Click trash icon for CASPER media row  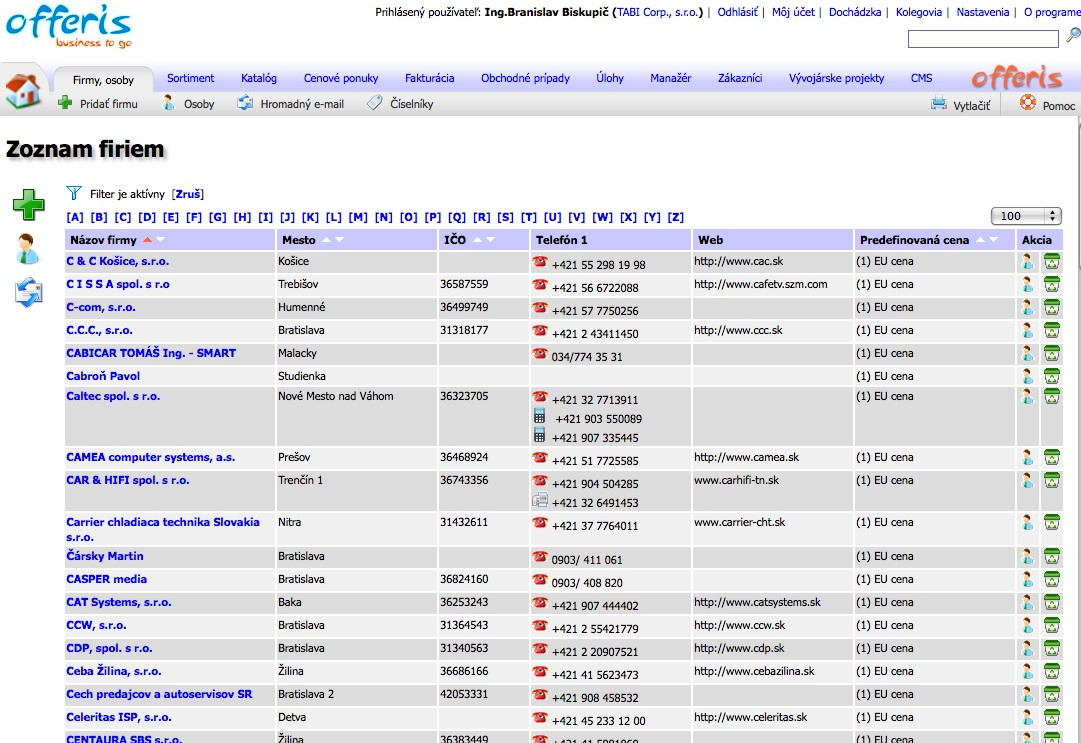[1051, 580]
